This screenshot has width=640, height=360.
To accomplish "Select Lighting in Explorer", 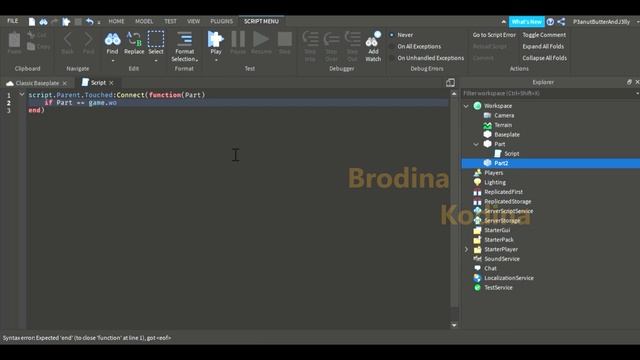I will 495,182.
